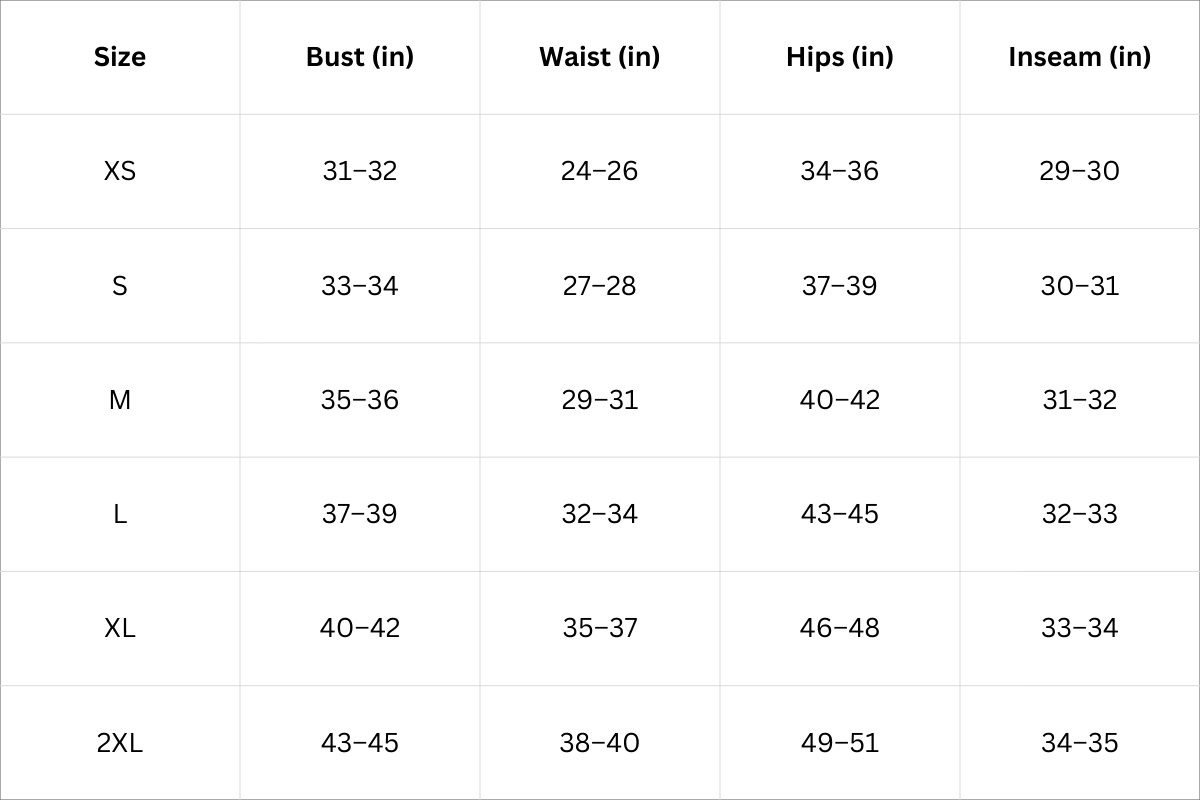Select the Hips (in) column header

tap(840, 57)
